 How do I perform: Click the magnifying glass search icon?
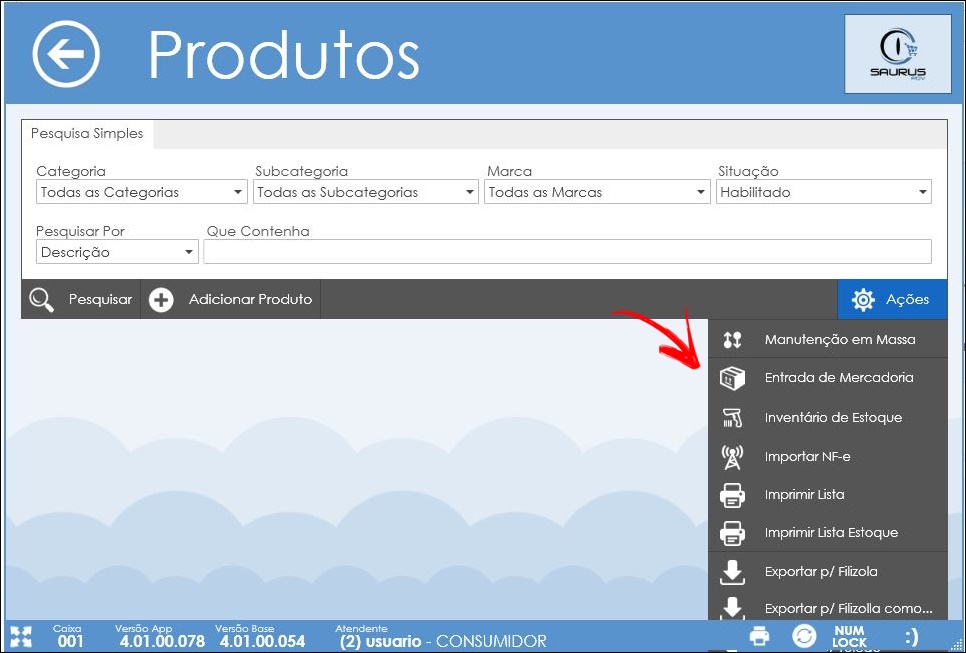[41, 300]
